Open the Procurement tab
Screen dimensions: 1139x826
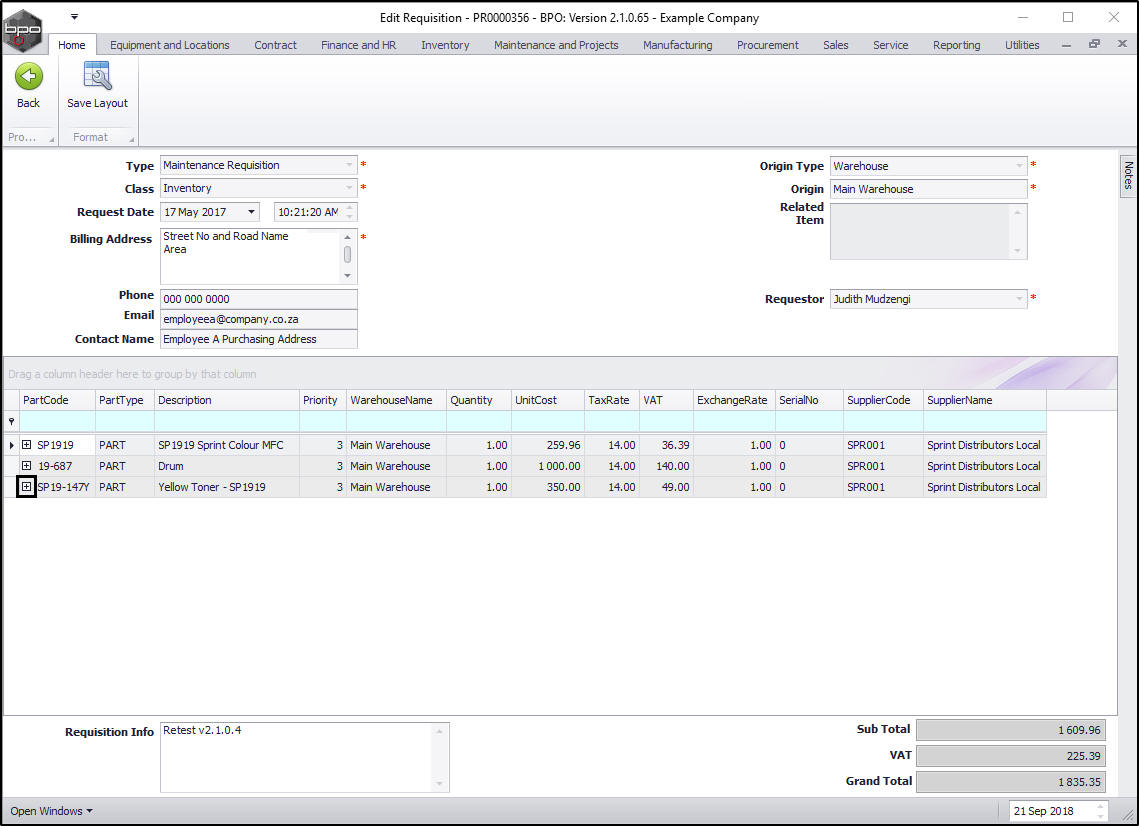[x=768, y=44]
